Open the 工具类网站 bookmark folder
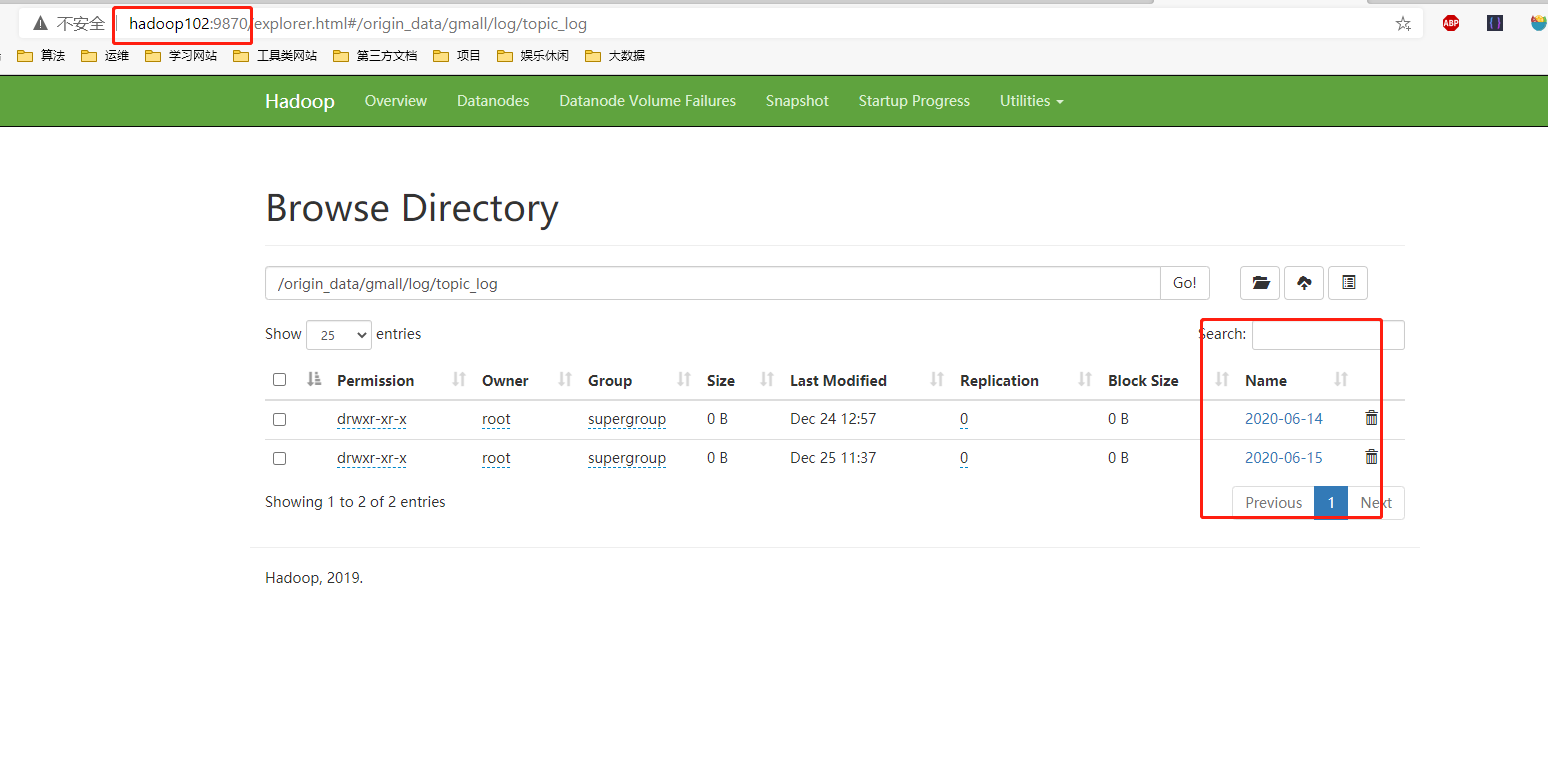1548x760 pixels. 275,56
